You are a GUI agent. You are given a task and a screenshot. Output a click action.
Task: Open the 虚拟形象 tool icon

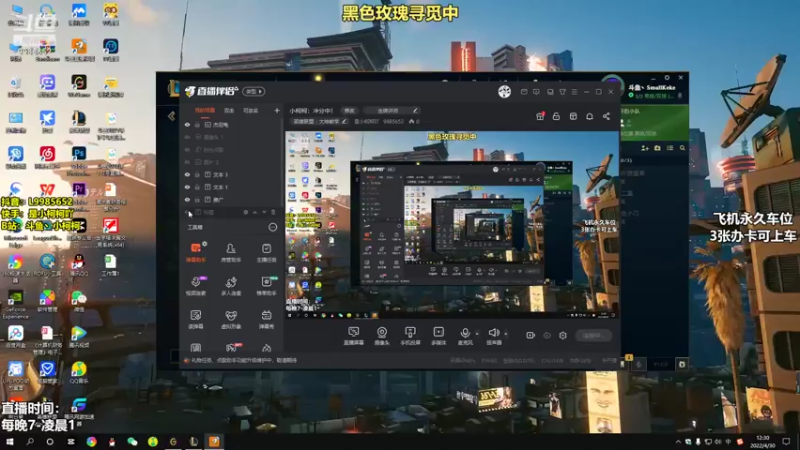pos(231,319)
